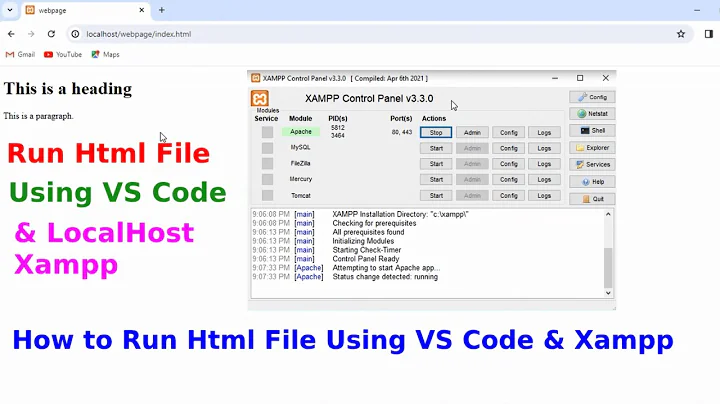
Task: Toggle the Apache service checkbox
Action: point(267,132)
